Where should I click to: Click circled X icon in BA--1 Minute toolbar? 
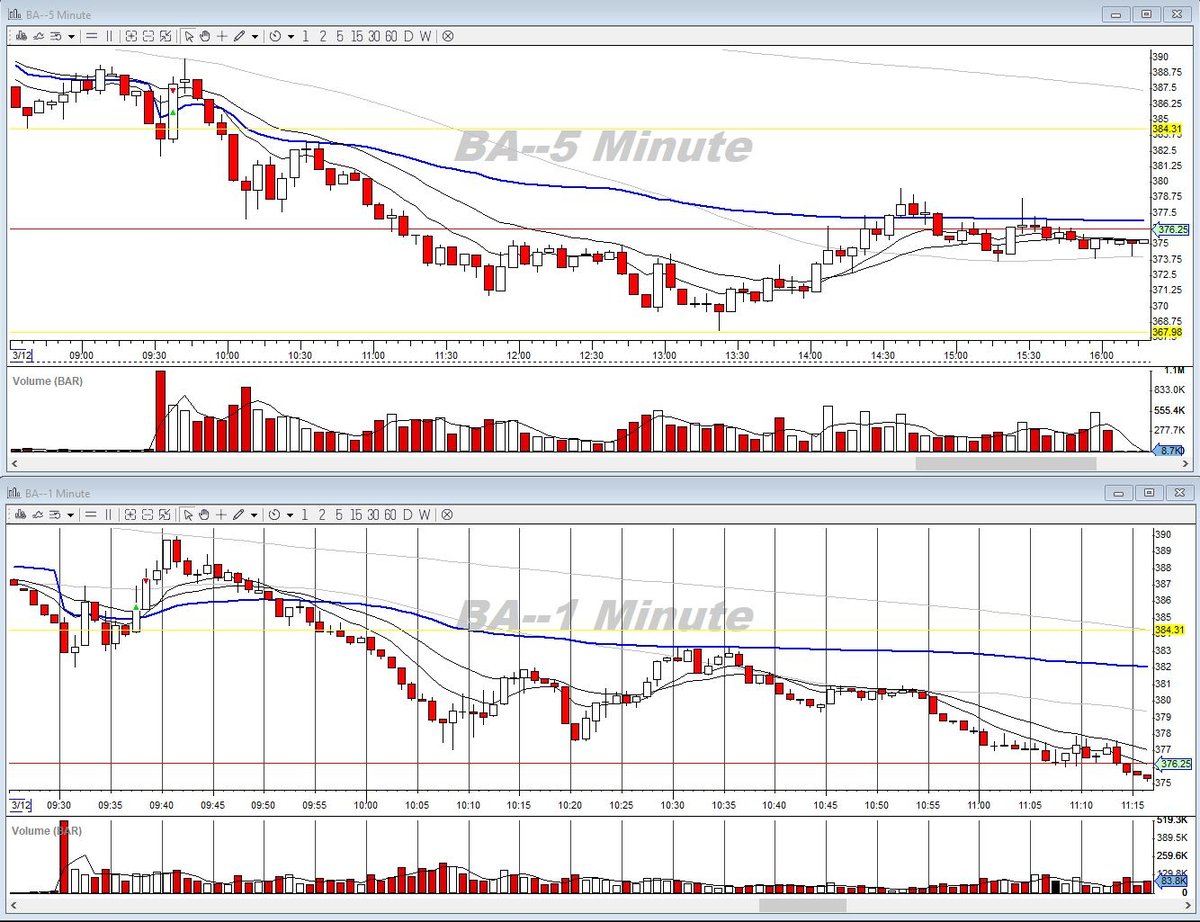pyautogui.click(x=448, y=514)
